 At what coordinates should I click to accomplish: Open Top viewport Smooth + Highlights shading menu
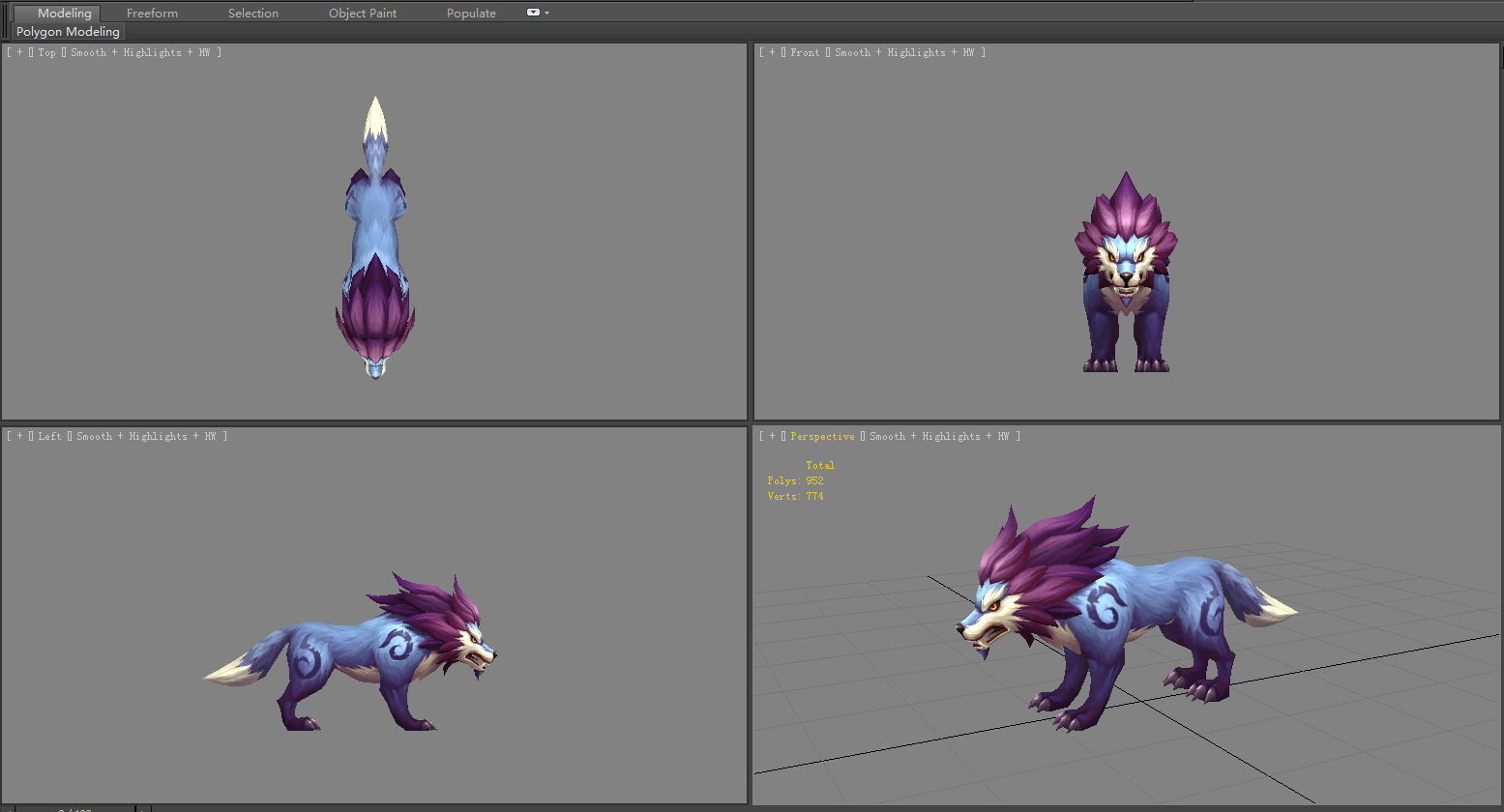(x=140, y=52)
